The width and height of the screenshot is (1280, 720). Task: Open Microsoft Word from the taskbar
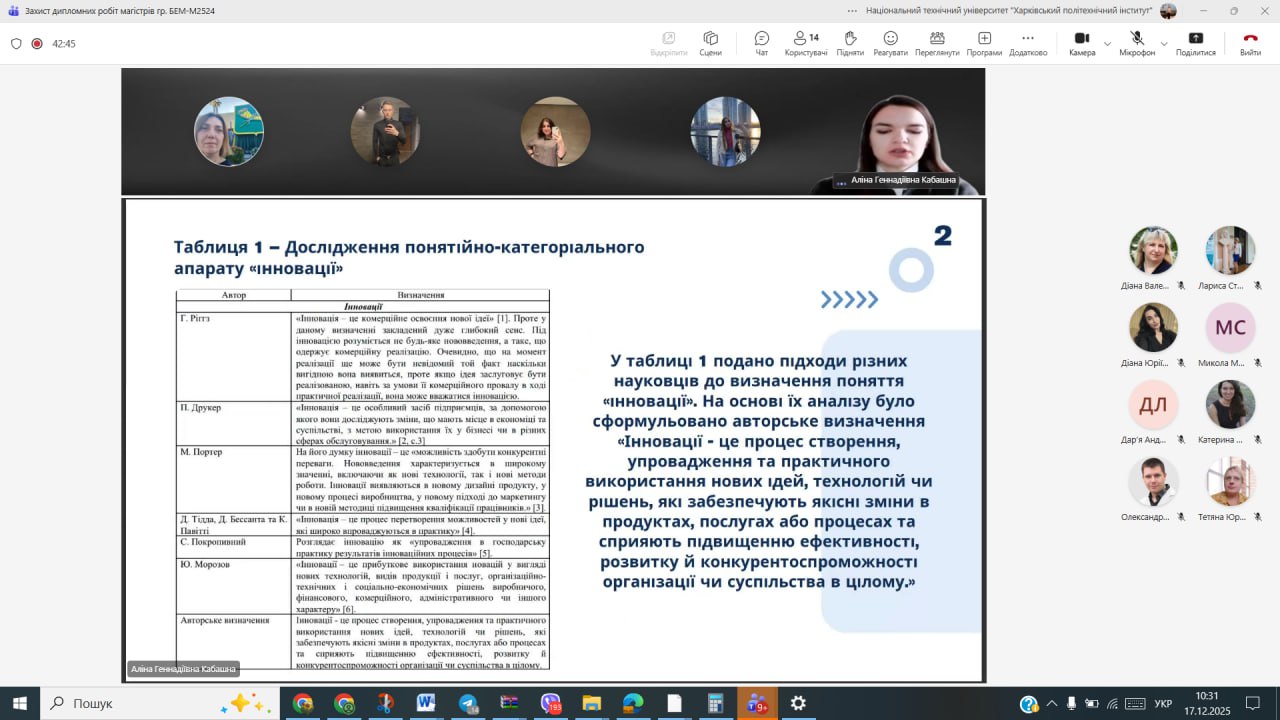426,703
